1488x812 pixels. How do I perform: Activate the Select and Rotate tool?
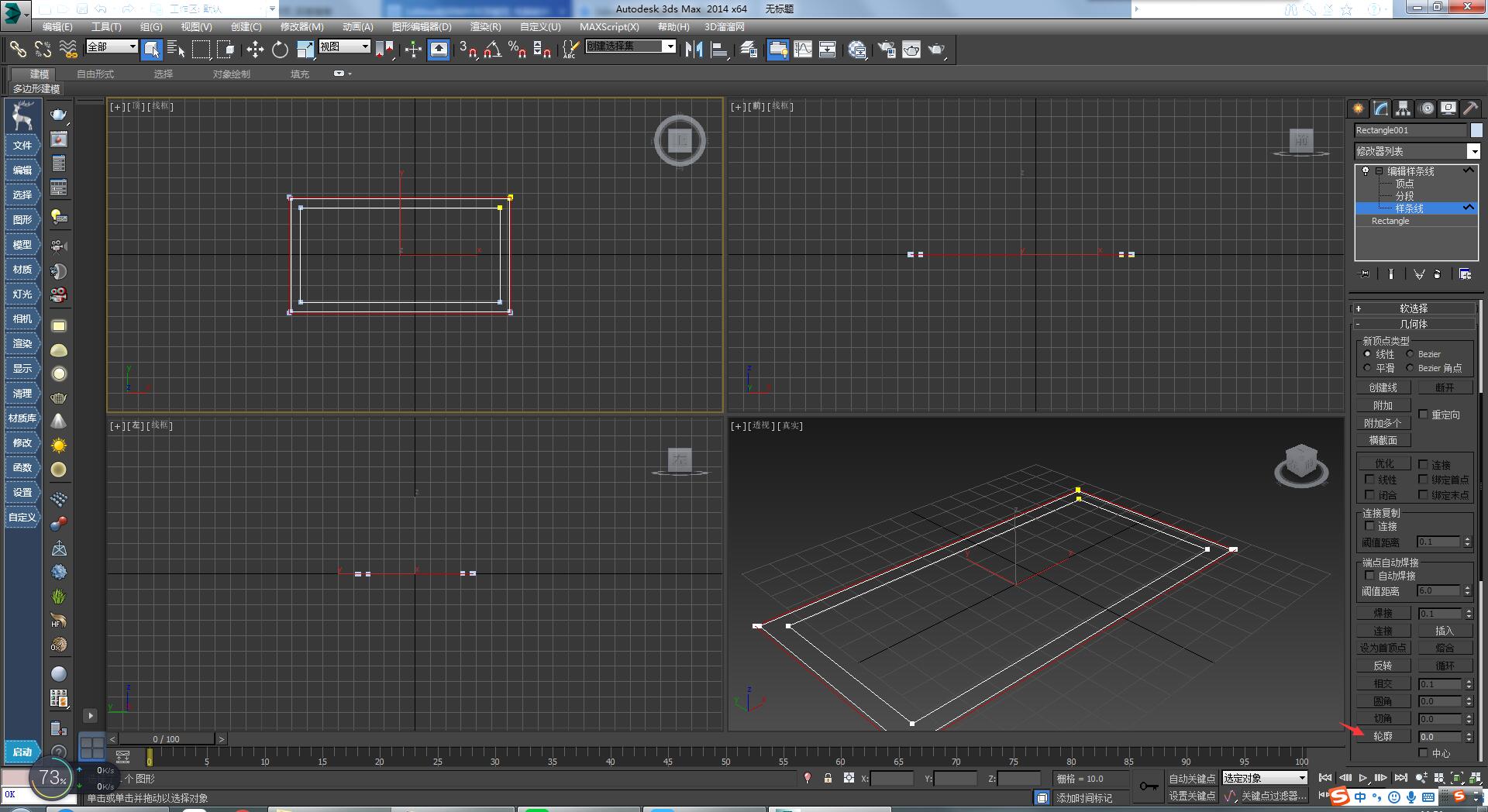coord(279,50)
